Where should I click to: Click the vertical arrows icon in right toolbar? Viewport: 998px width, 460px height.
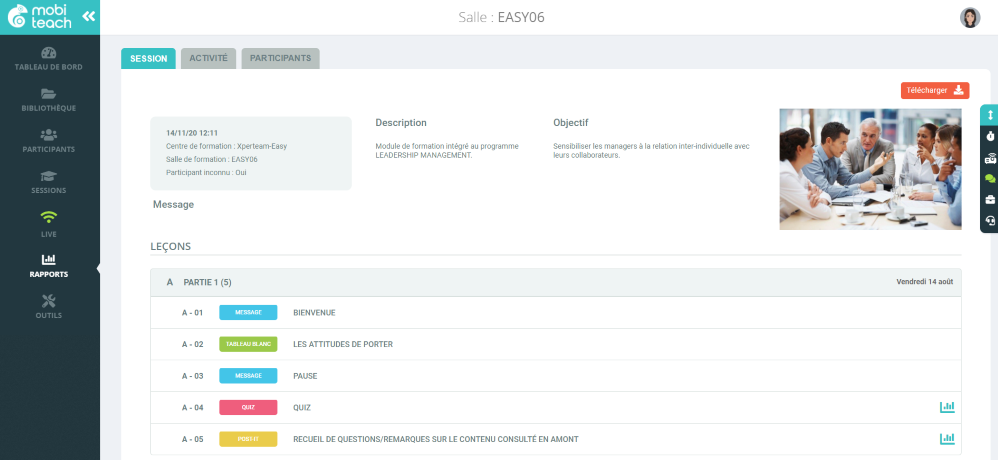(990, 115)
